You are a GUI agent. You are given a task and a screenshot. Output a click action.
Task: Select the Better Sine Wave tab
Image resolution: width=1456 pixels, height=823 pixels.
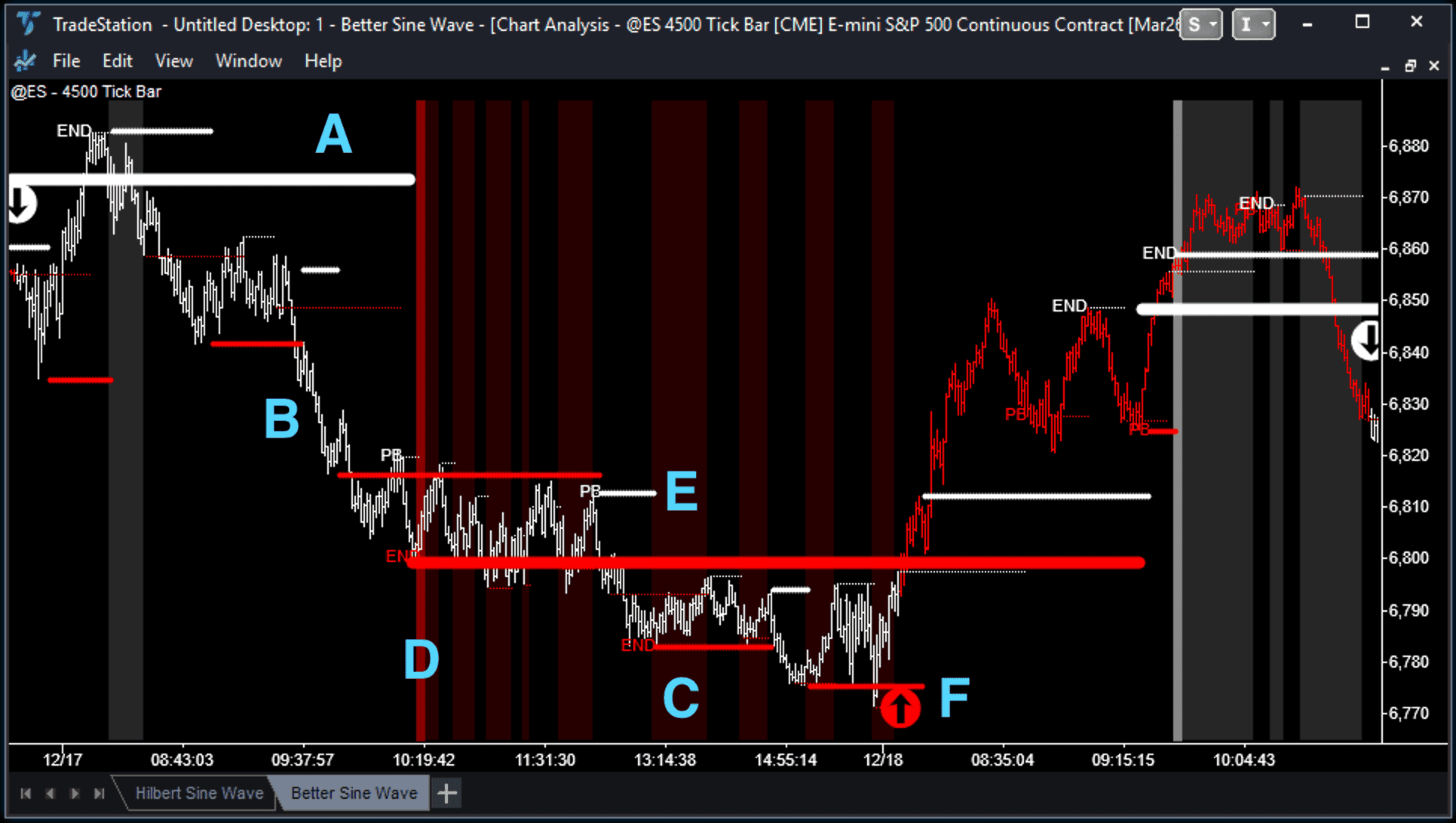click(354, 793)
